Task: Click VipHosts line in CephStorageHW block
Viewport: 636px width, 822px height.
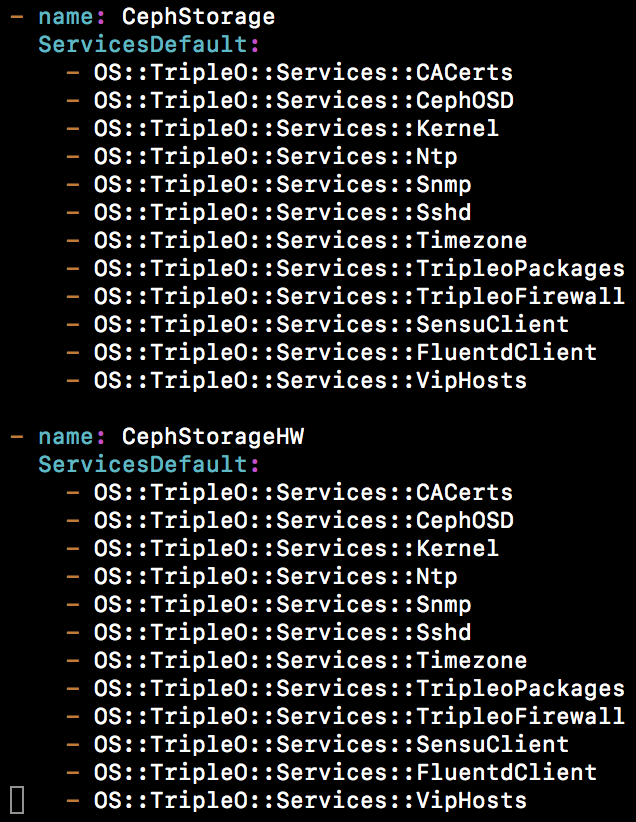Action: tap(310, 801)
